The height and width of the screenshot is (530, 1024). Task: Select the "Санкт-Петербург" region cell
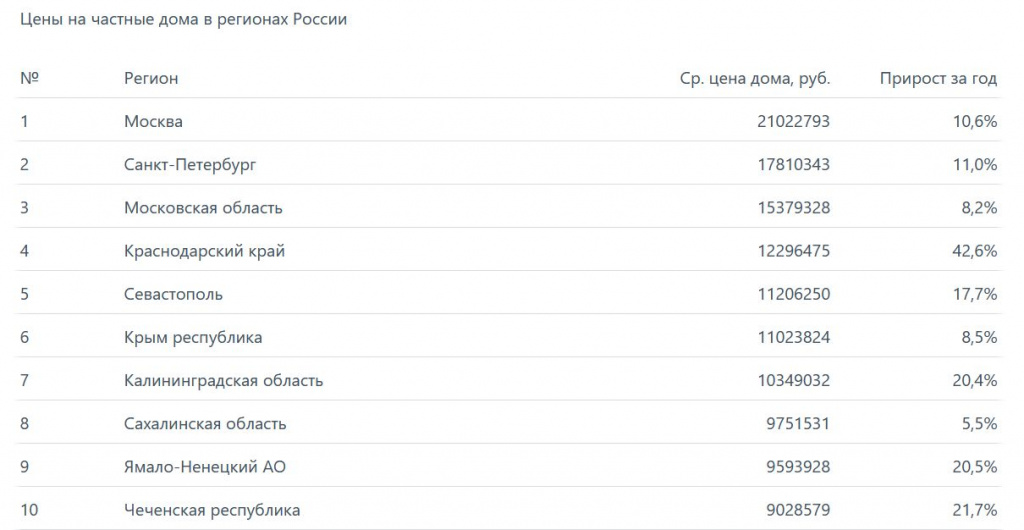click(190, 164)
